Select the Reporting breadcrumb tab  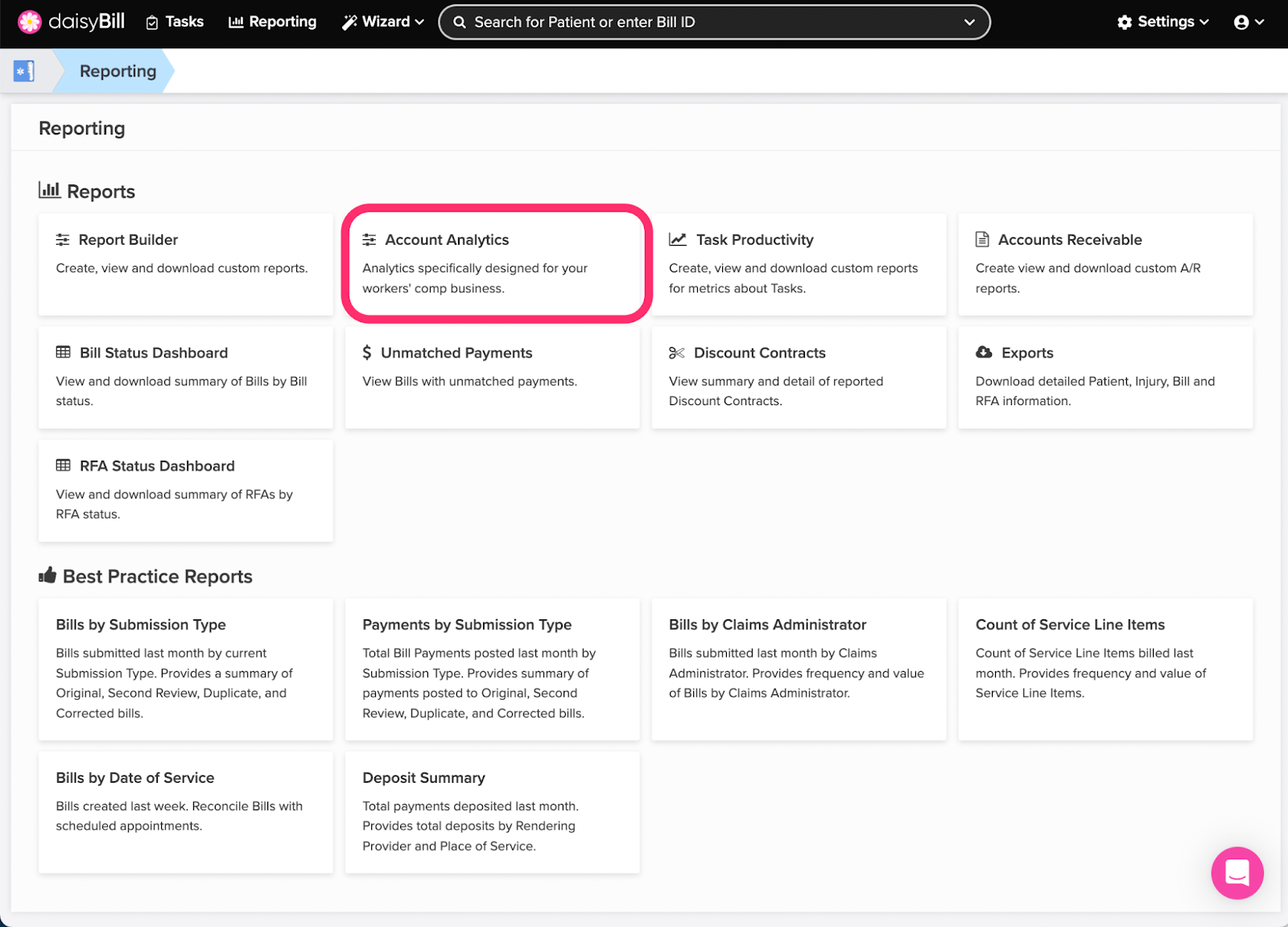pyautogui.click(x=118, y=71)
